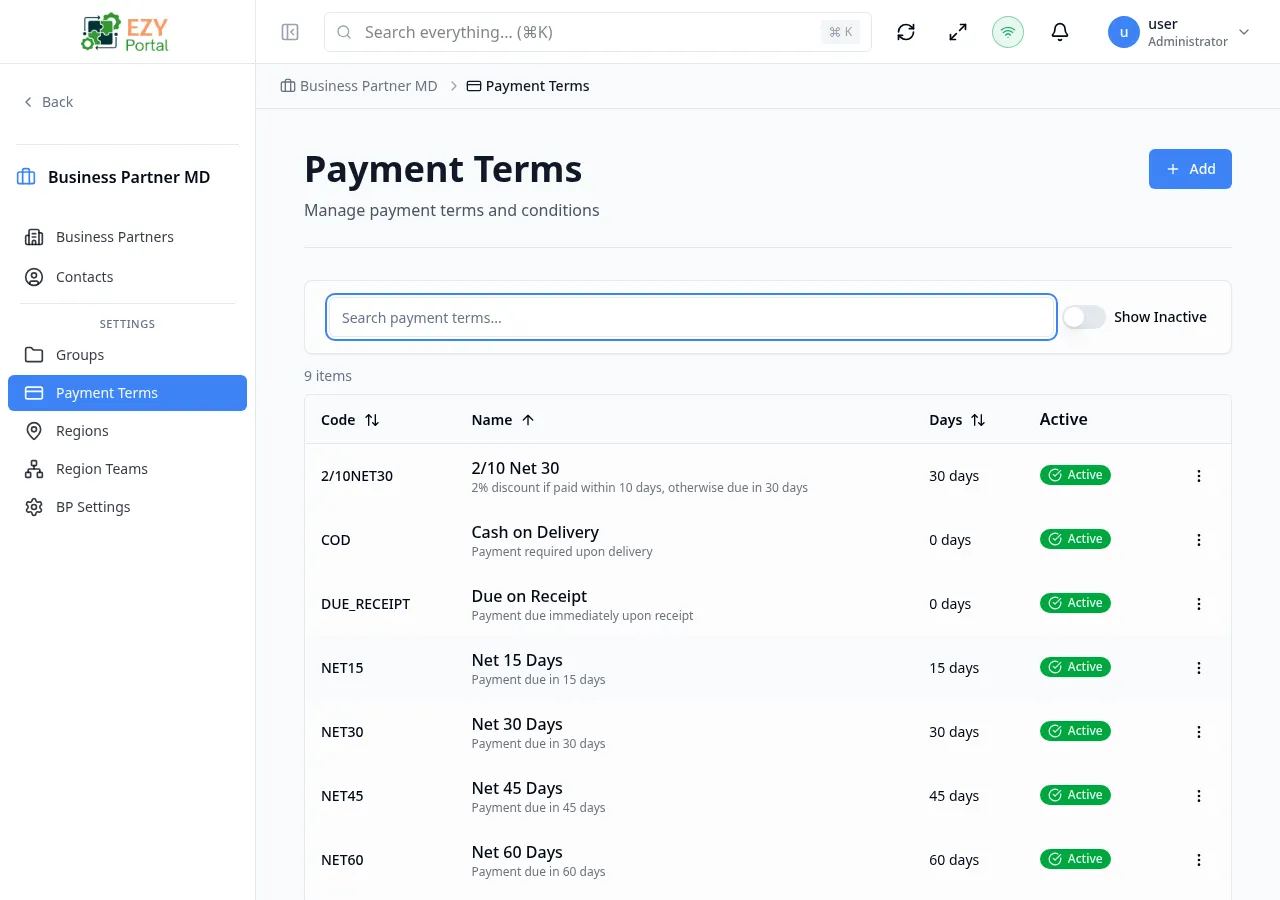Open notifications with the bell icon
Viewport: 1280px width, 900px height.
coord(1059,32)
